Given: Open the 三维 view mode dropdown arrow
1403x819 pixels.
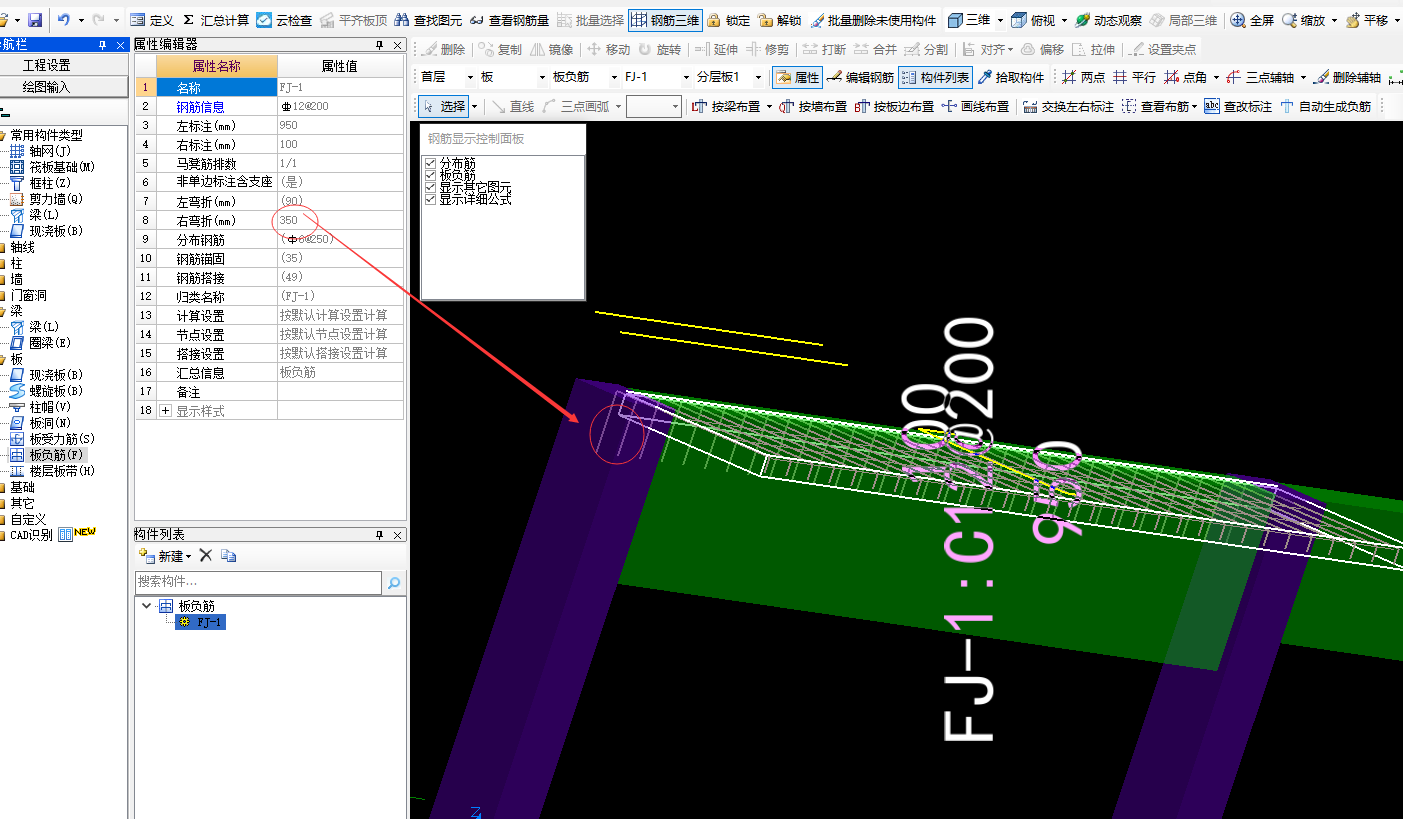Looking at the screenshot, I should [1000, 20].
